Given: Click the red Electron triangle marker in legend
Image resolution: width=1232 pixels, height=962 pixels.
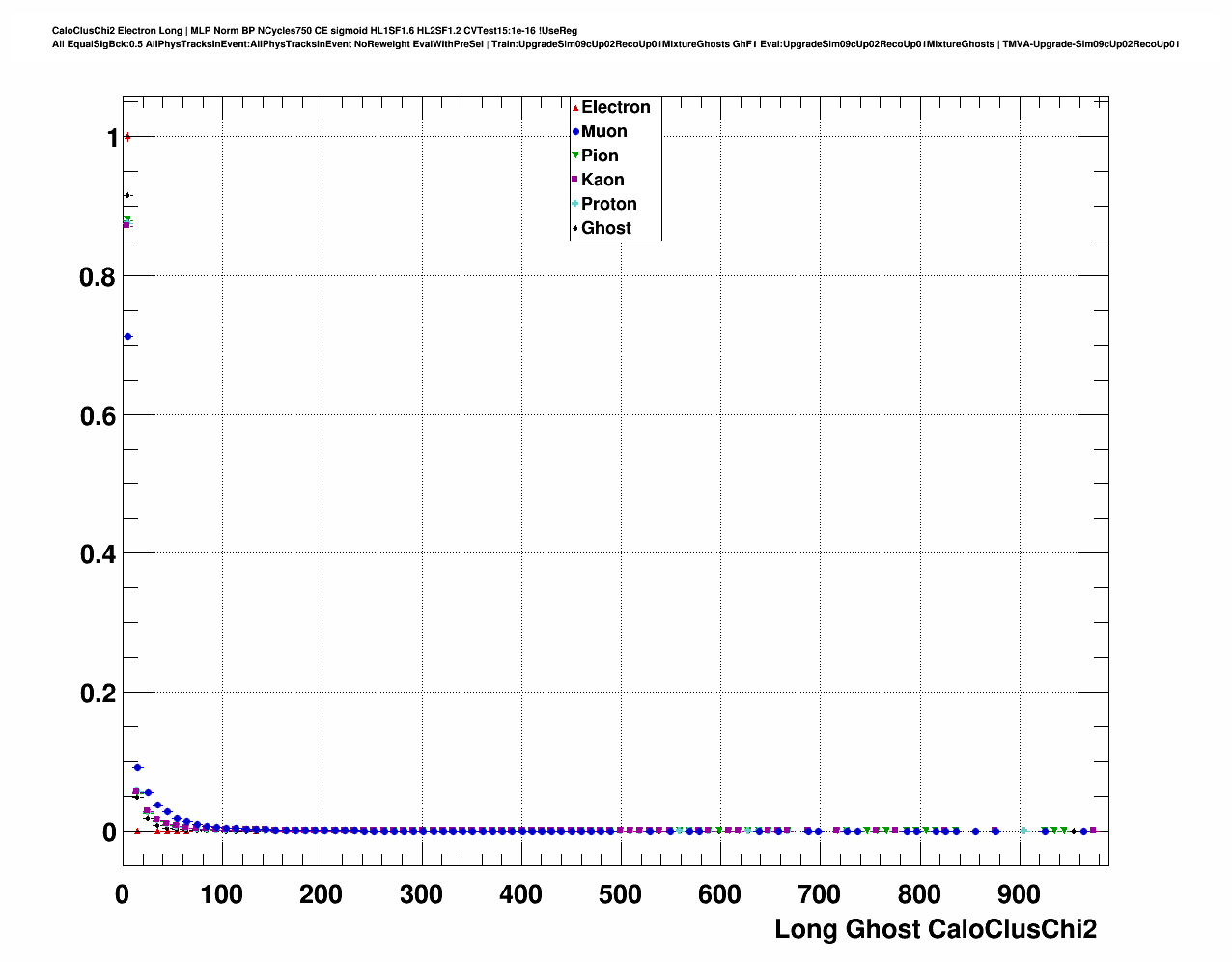Looking at the screenshot, I should pos(575,107).
